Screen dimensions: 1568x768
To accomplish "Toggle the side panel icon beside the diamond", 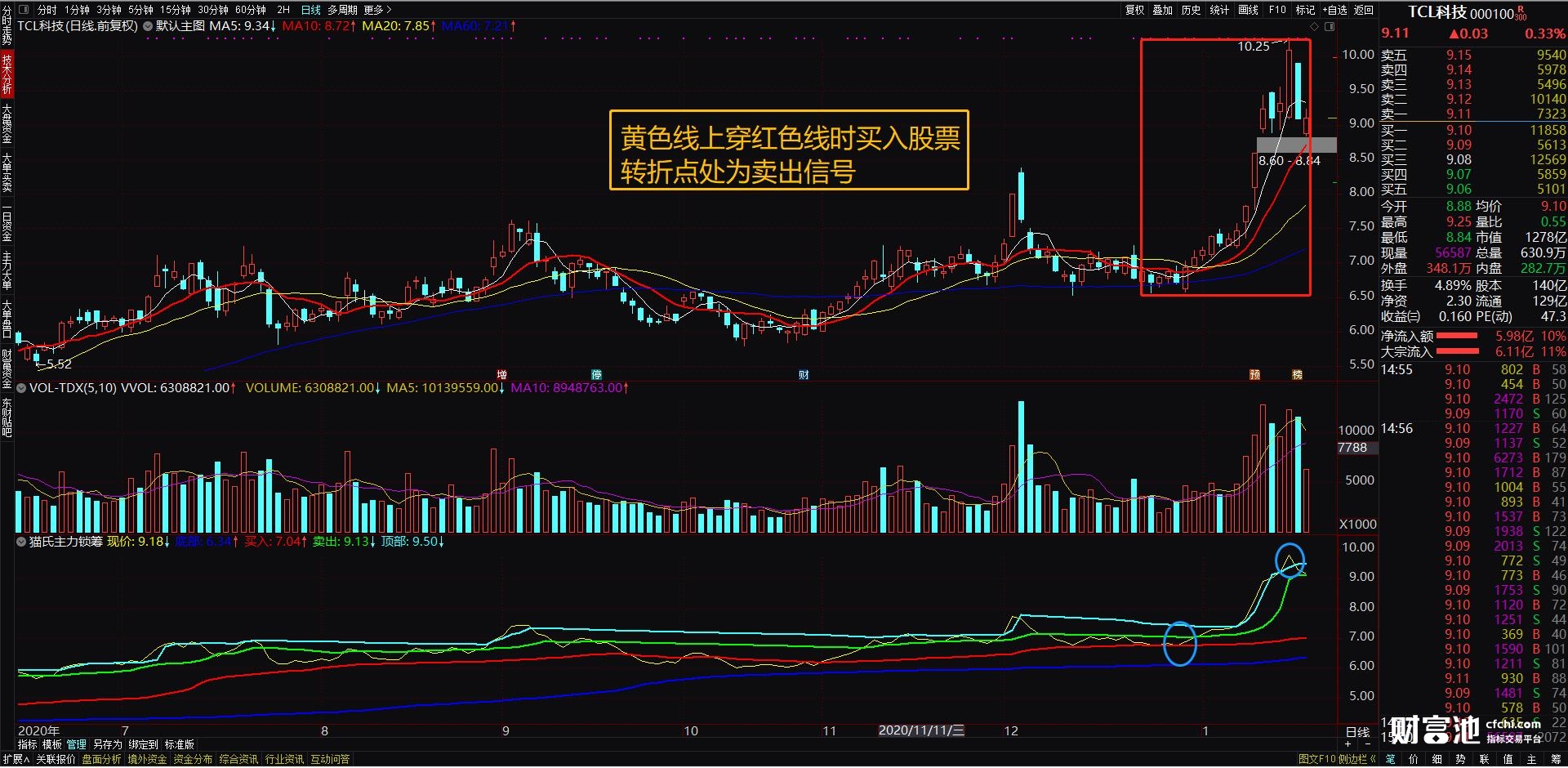I will point(1330,26).
